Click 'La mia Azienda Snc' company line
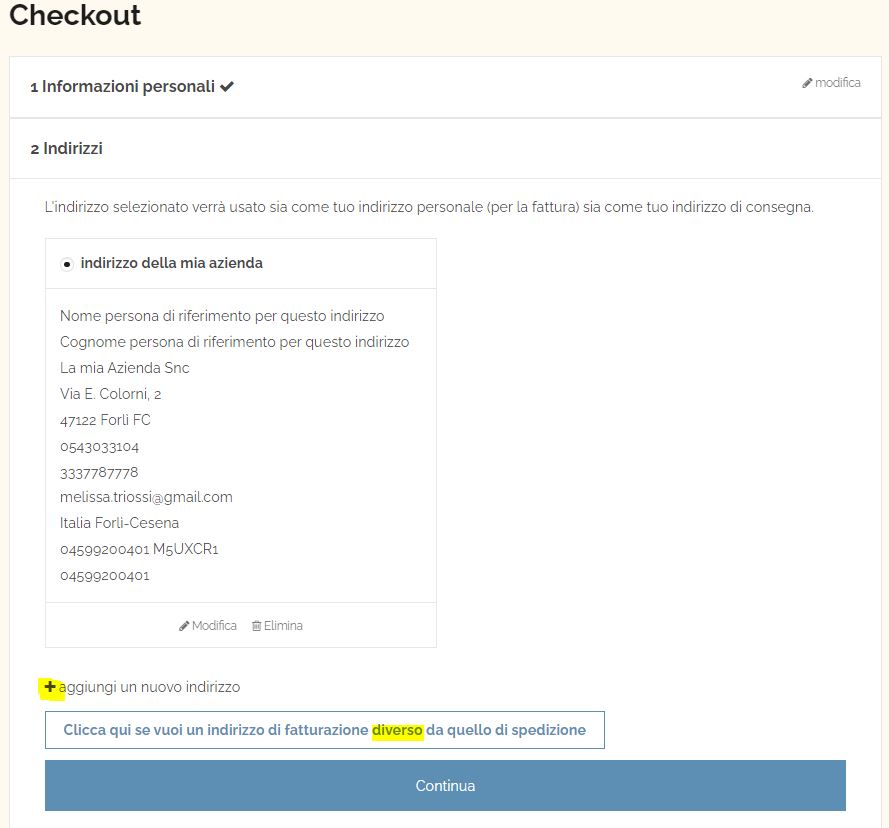The height and width of the screenshot is (828, 889). click(x=125, y=368)
